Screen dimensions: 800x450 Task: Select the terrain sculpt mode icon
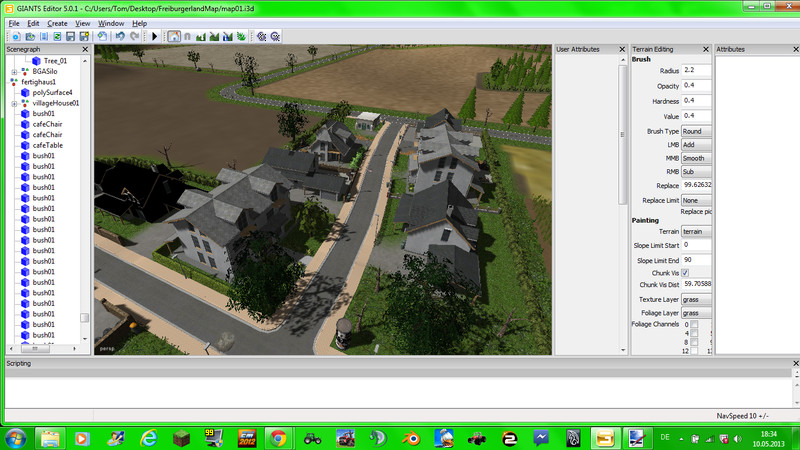[x=201, y=36]
